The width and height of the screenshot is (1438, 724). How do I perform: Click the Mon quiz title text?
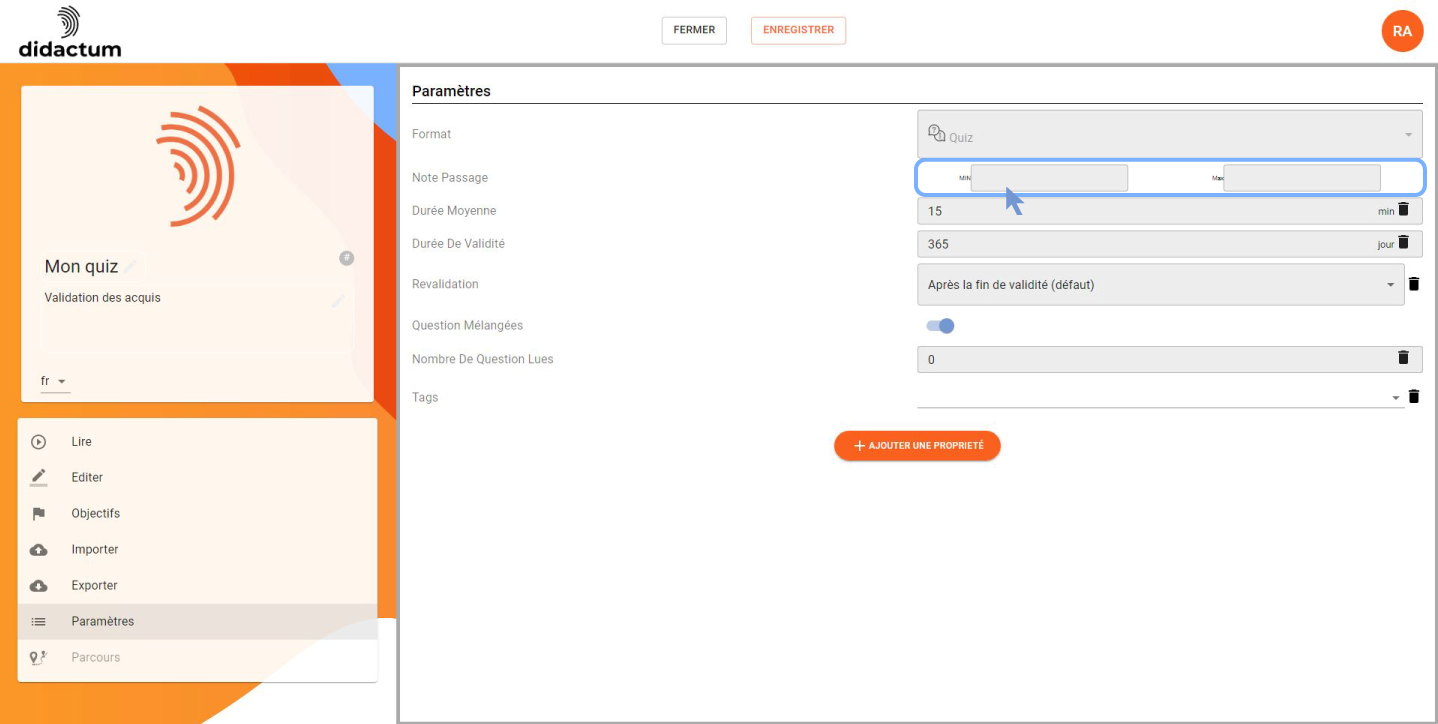[81, 266]
